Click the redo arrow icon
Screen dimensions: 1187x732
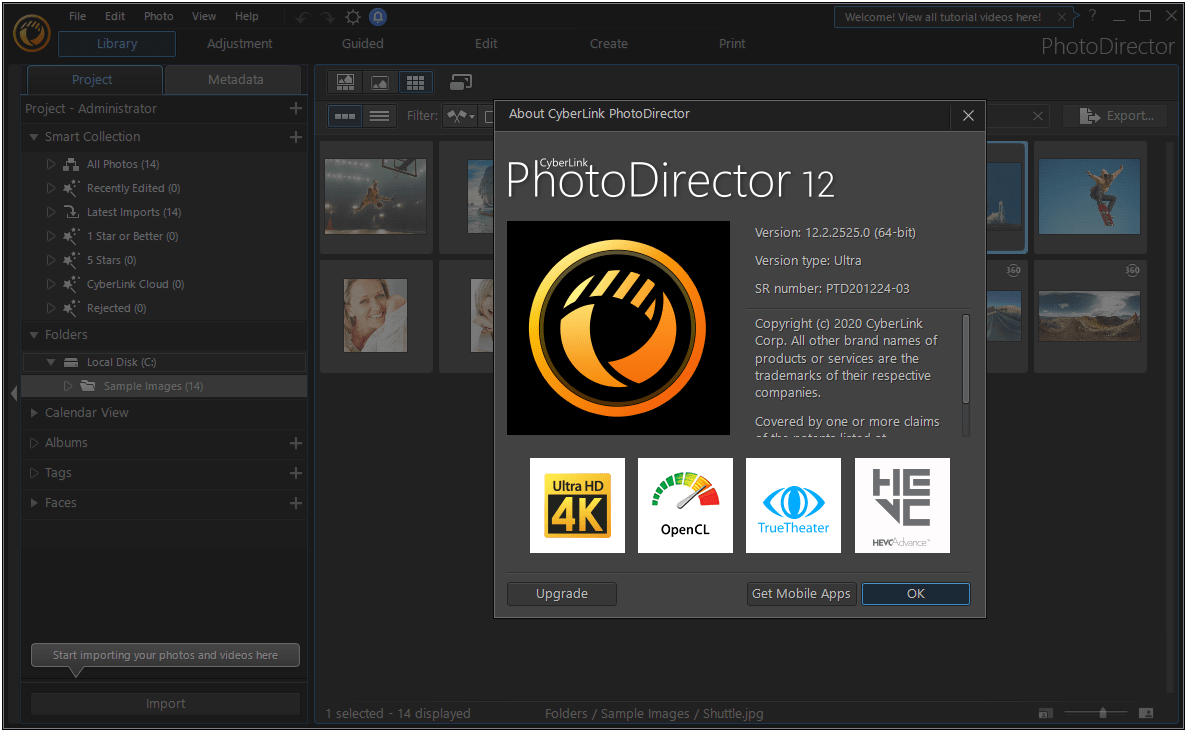pos(327,17)
